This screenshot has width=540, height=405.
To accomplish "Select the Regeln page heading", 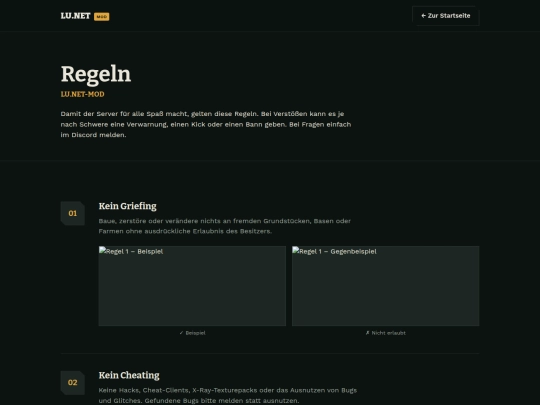I will click(x=96, y=74).
